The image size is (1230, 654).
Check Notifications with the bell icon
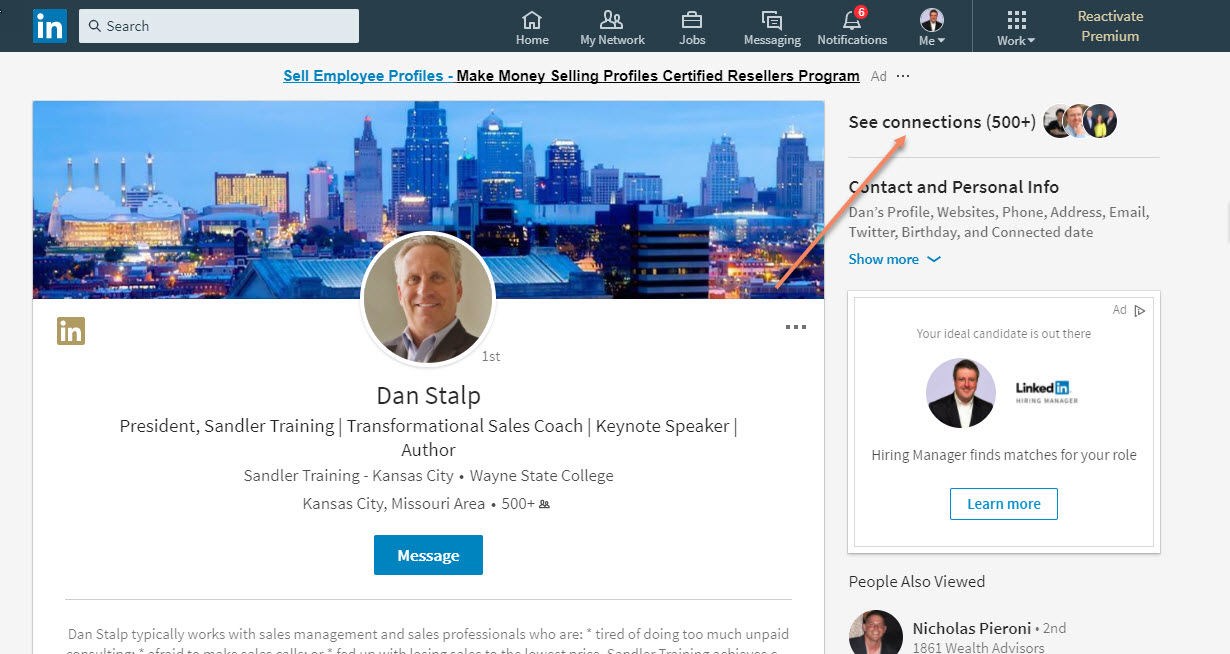(x=851, y=25)
